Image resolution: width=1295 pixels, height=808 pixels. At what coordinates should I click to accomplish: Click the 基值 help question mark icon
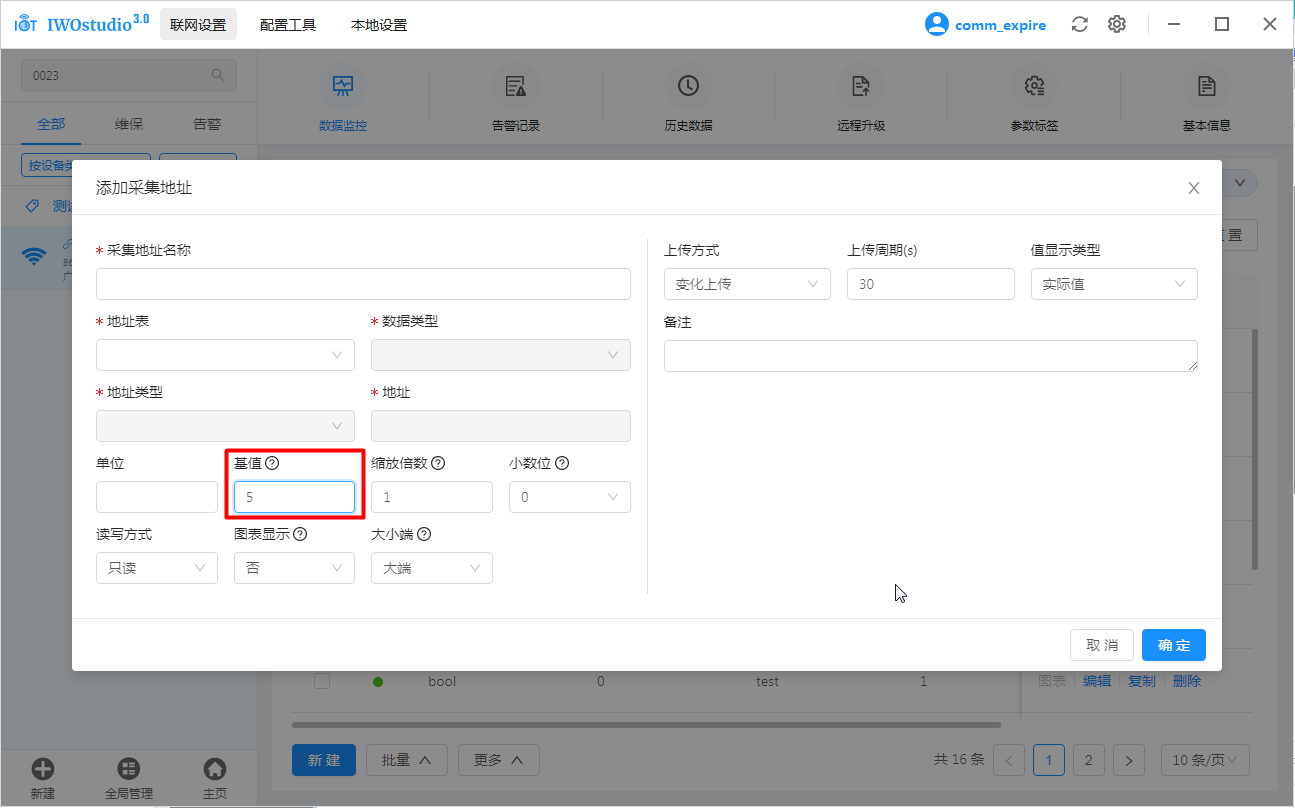click(272, 464)
